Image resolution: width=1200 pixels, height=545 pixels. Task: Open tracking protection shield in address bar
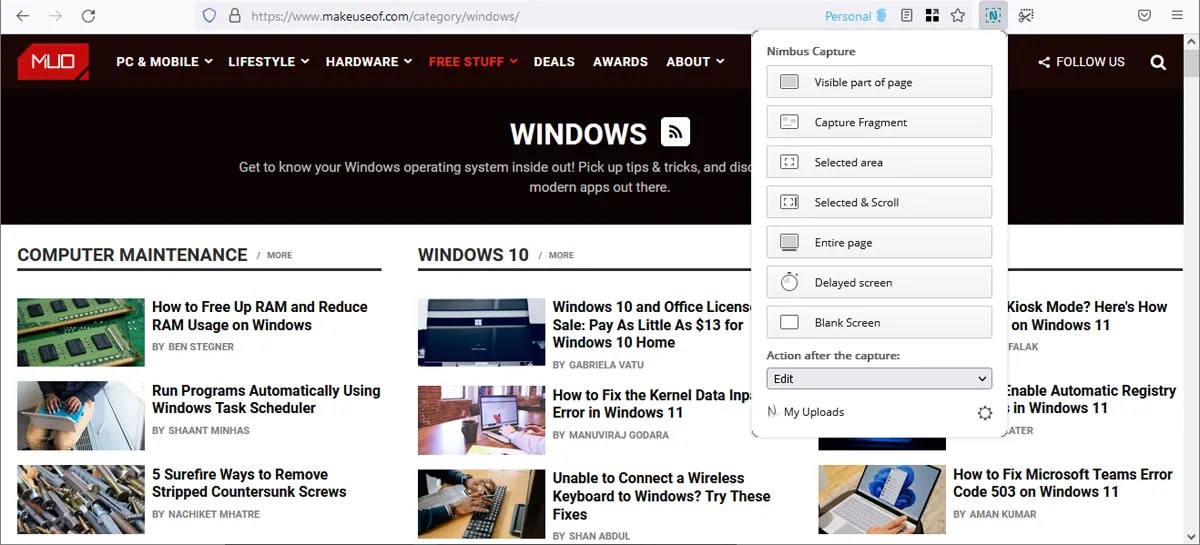pos(209,16)
